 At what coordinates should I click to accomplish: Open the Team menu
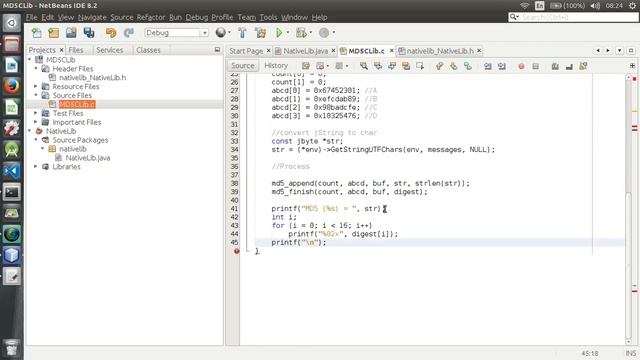coord(247,17)
